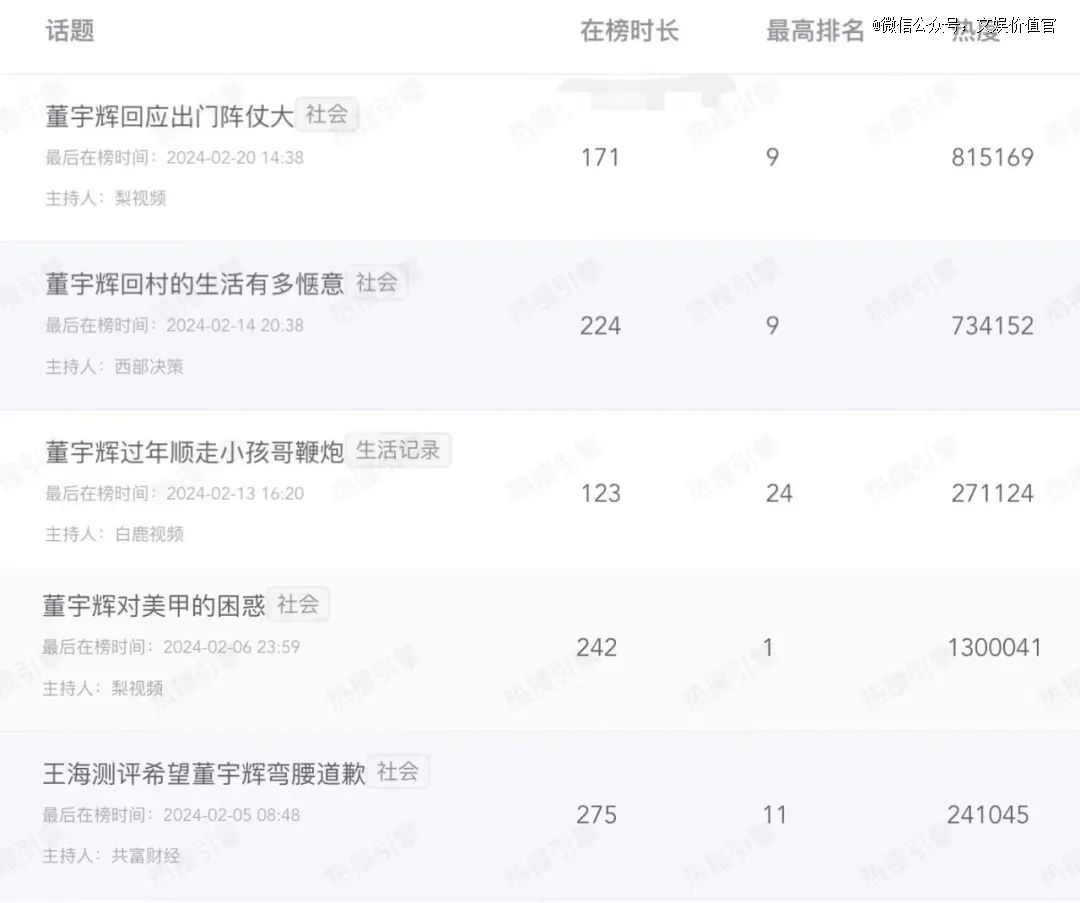Click the 社会 tag beside 回村的生活 topic

tap(377, 282)
